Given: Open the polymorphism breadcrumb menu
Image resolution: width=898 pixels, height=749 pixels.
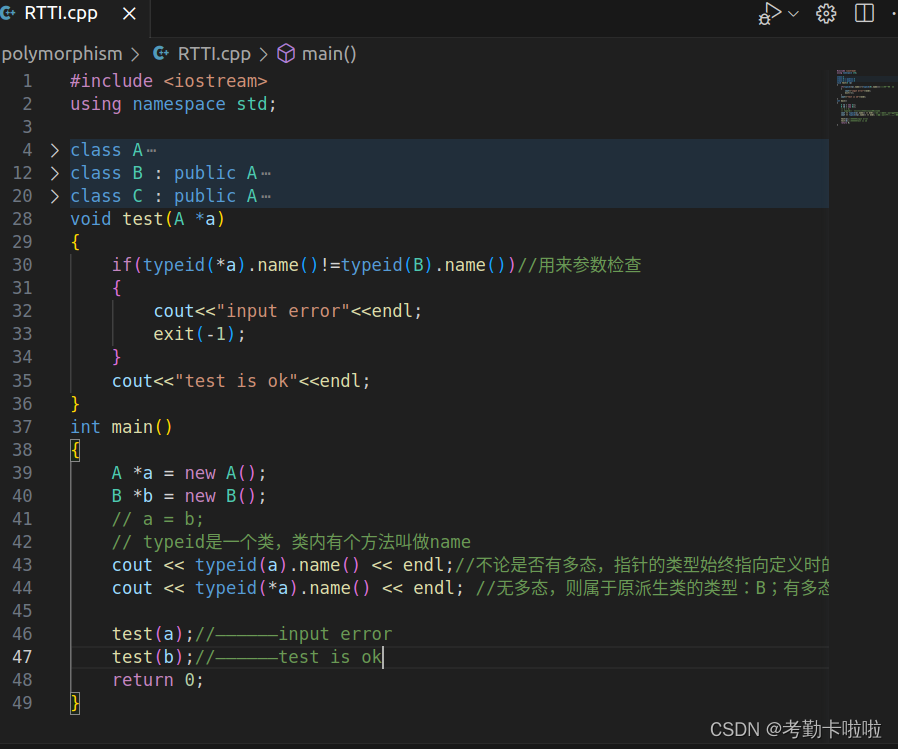Looking at the screenshot, I should [x=62, y=54].
